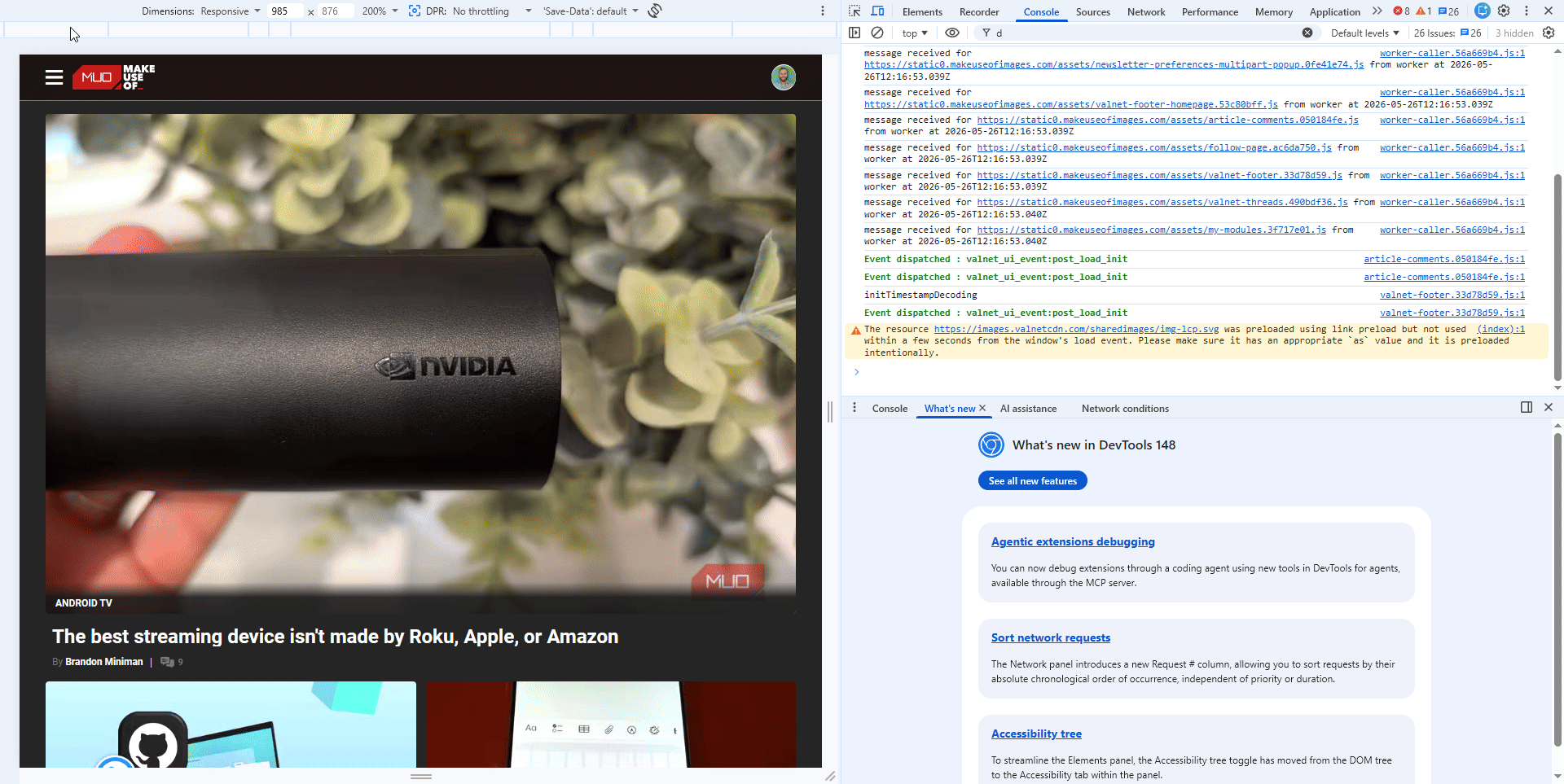Click the capture screenshot DPR icon
Viewport: 1564px width, 784px height.
pyautogui.click(x=415, y=11)
